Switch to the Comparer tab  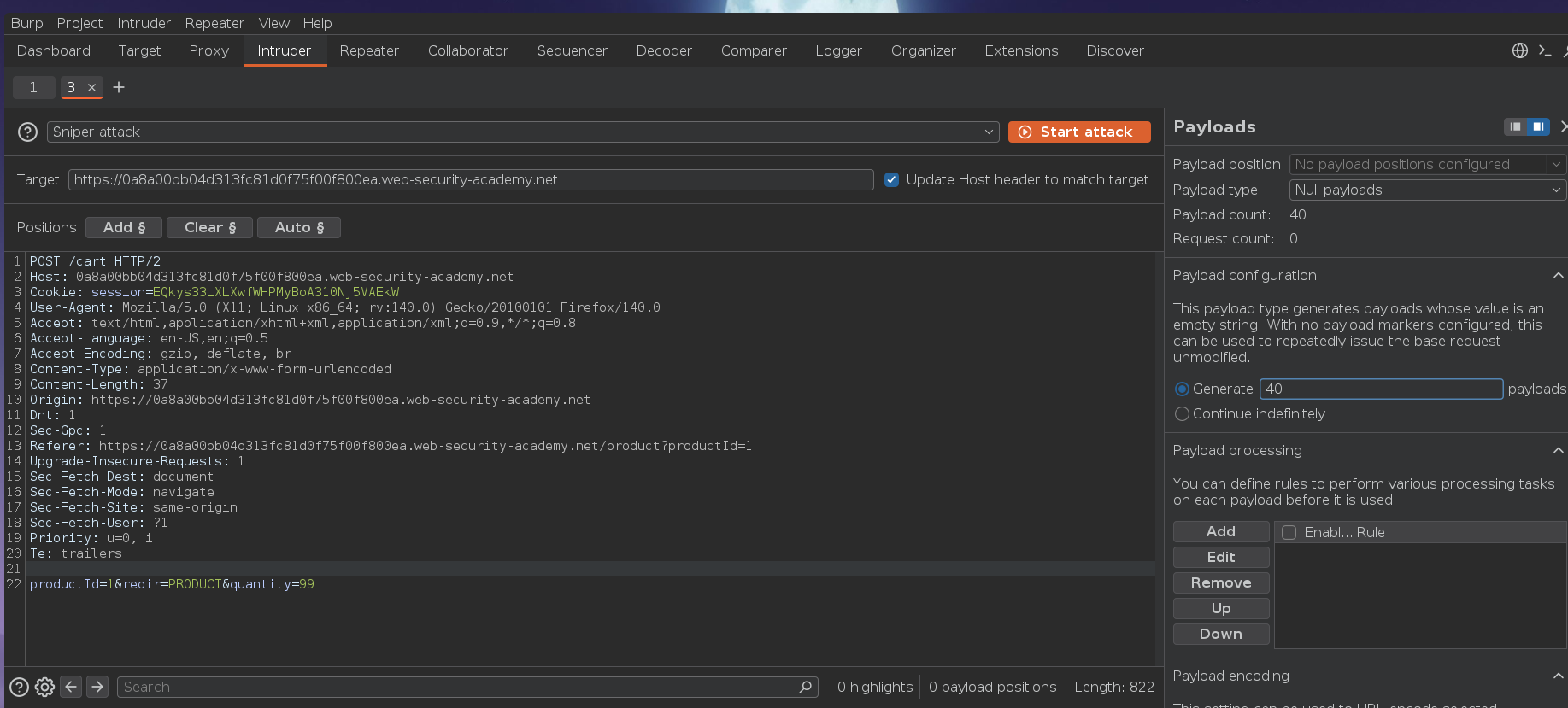(754, 50)
